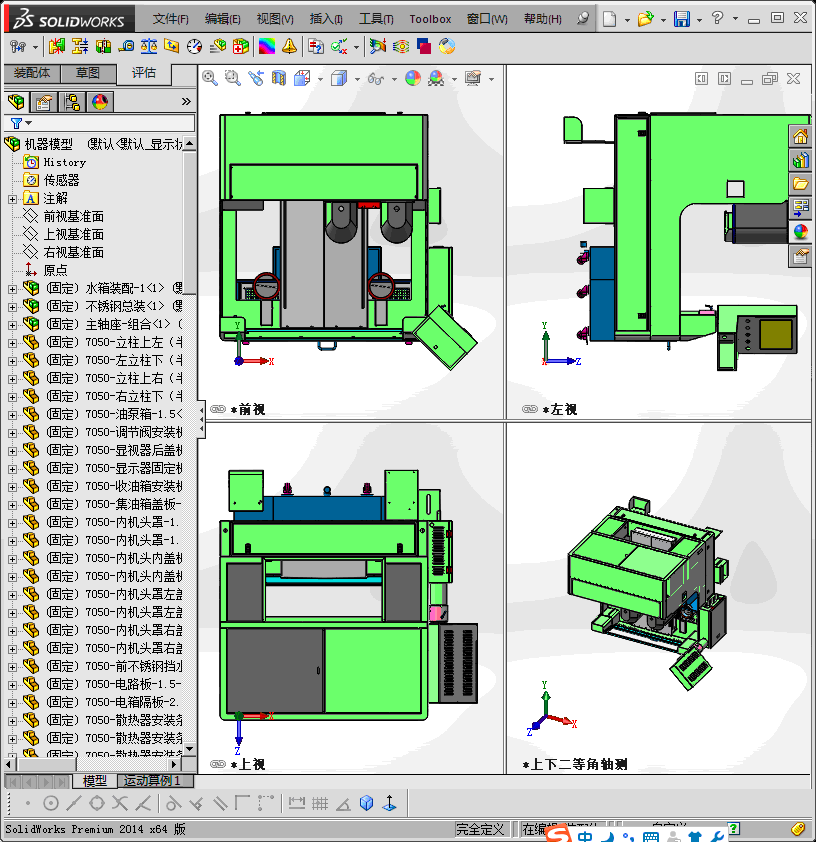
Task: Click the Appearances color ball side icon
Action: [x=800, y=232]
